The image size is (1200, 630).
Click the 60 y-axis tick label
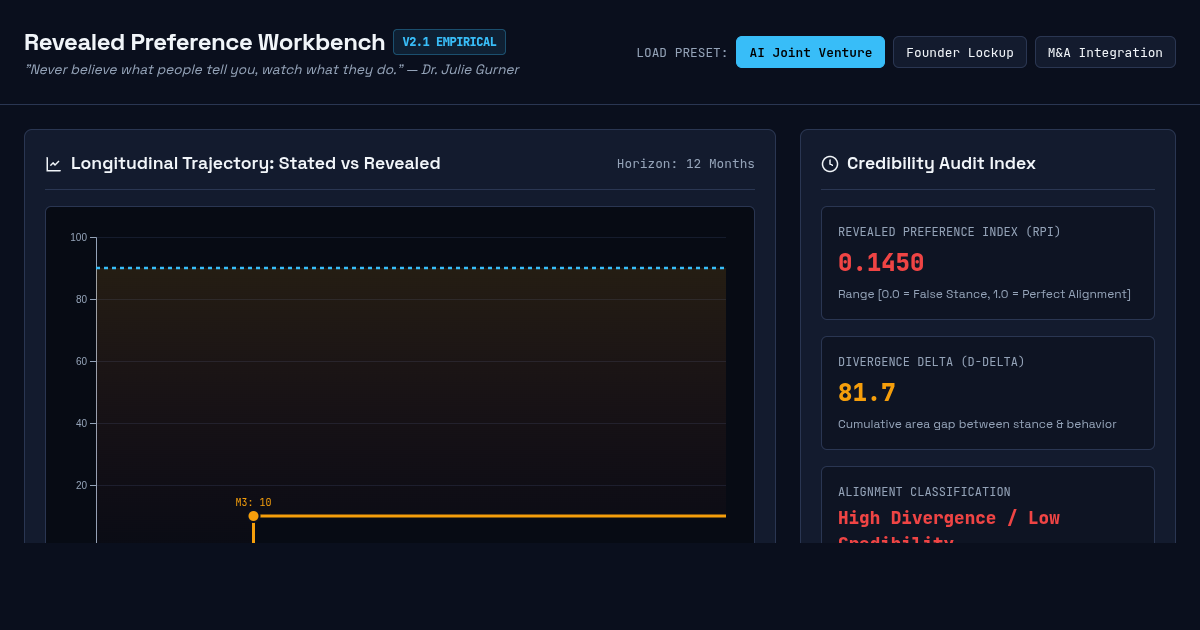81,361
